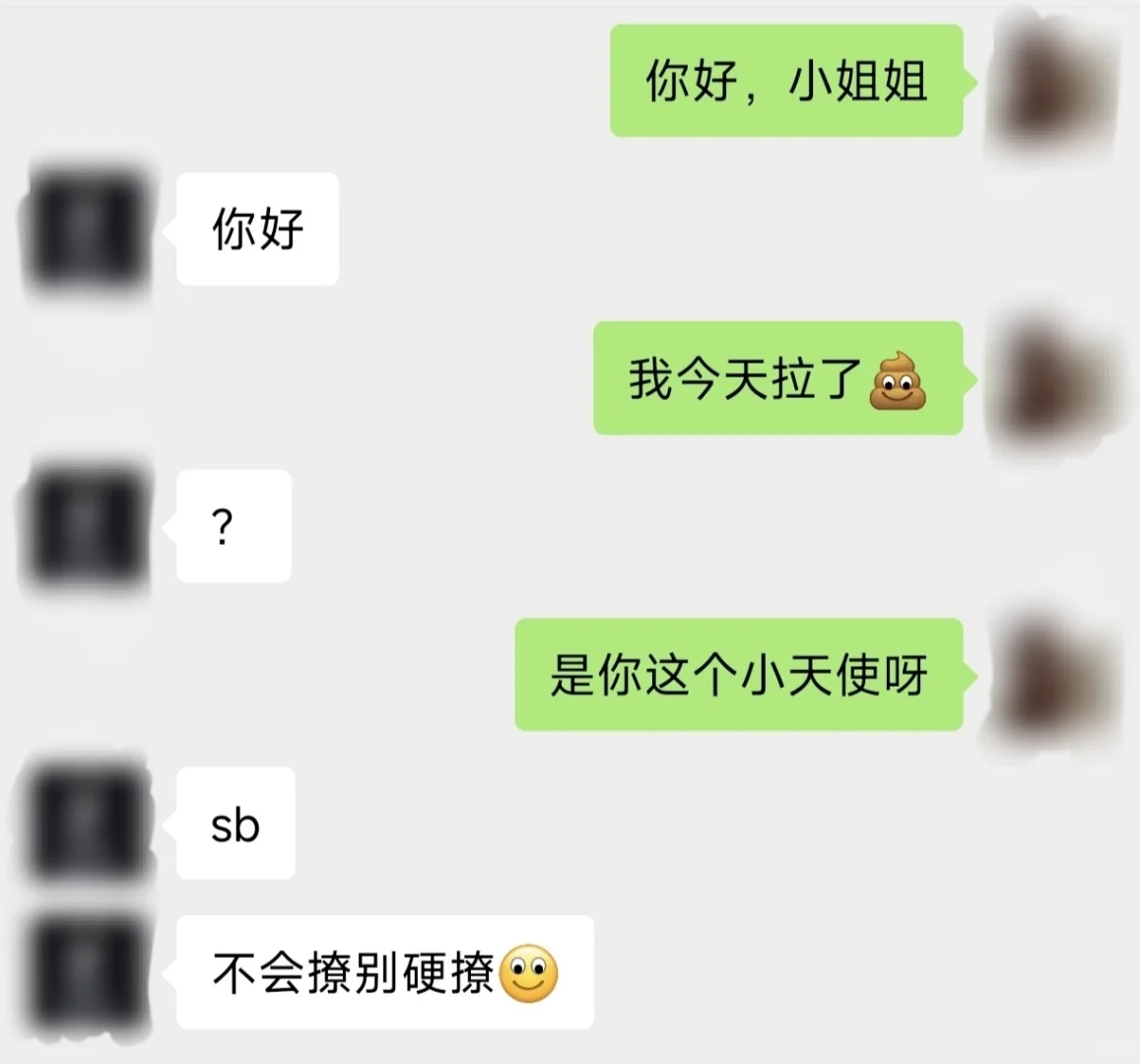Select the '我今天拉了' message bubble

pyautogui.click(x=778, y=378)
